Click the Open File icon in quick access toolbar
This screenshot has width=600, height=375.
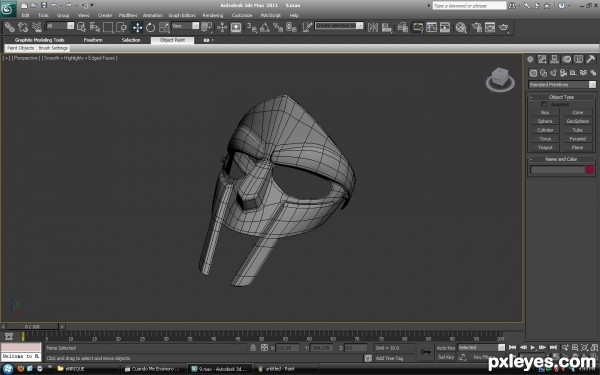[34, 5]
